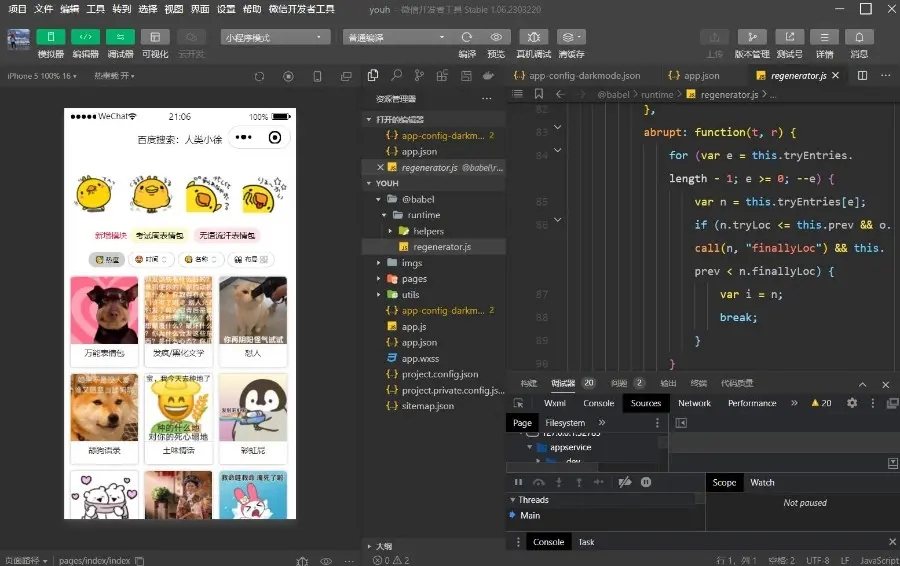Click the go back arrow in breadcrumb bar
This screenshot has height=566, width=900.
(x=560, y=94)
